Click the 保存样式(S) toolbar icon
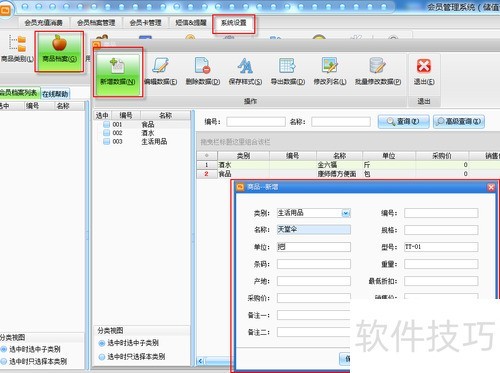 pyautogui.click(x=245, y=65)
